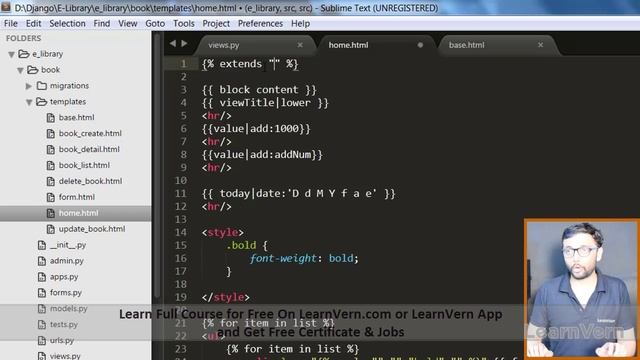Click the 'font-weight: bold;' code line
Viewport: 640px width, 360px height.
click(x=304, y=258)
